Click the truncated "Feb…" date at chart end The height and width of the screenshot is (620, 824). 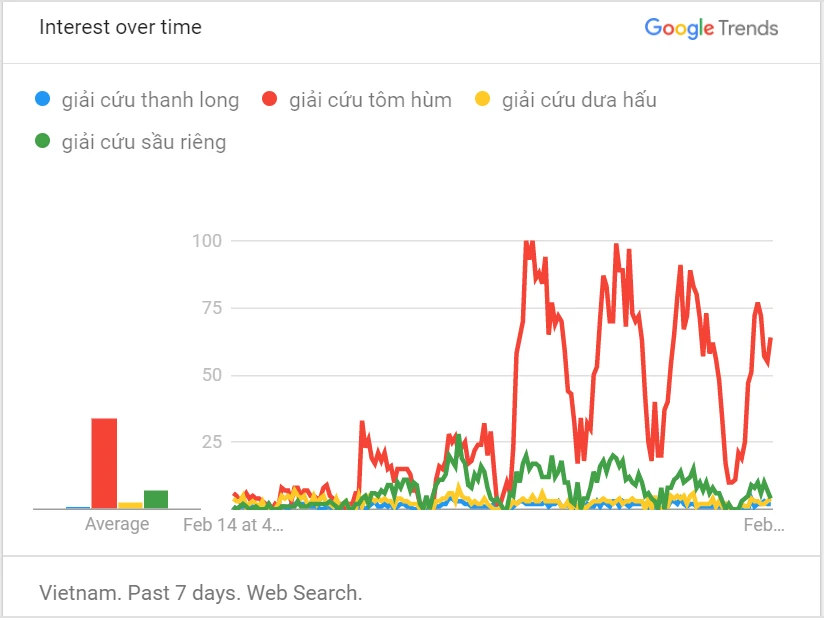(x=765, y=524)
